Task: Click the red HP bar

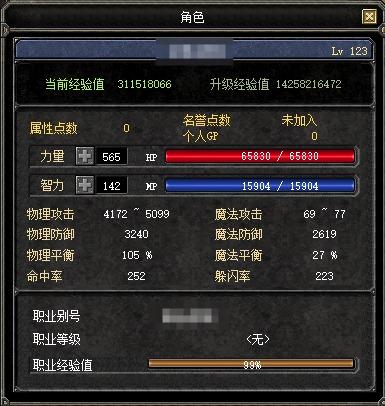Action: click(x=260, y=156)
